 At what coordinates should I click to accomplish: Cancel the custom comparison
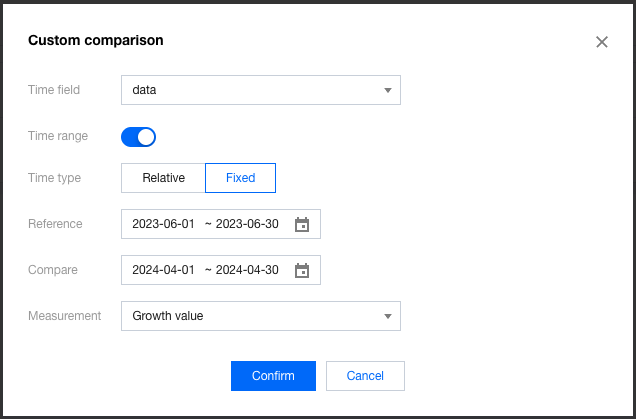pos(365,376)
